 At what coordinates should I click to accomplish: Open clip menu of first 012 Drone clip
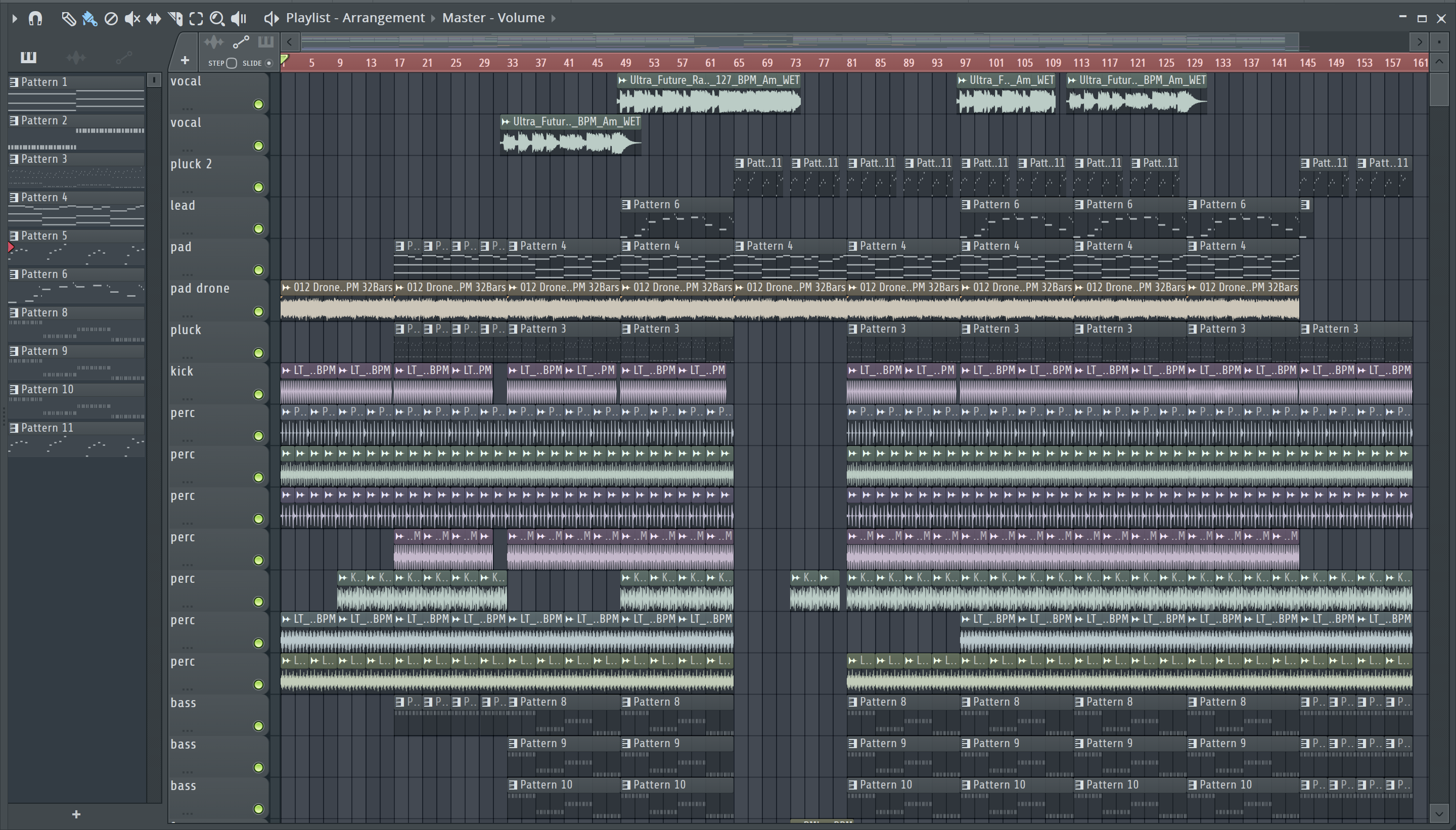point(286,288)
